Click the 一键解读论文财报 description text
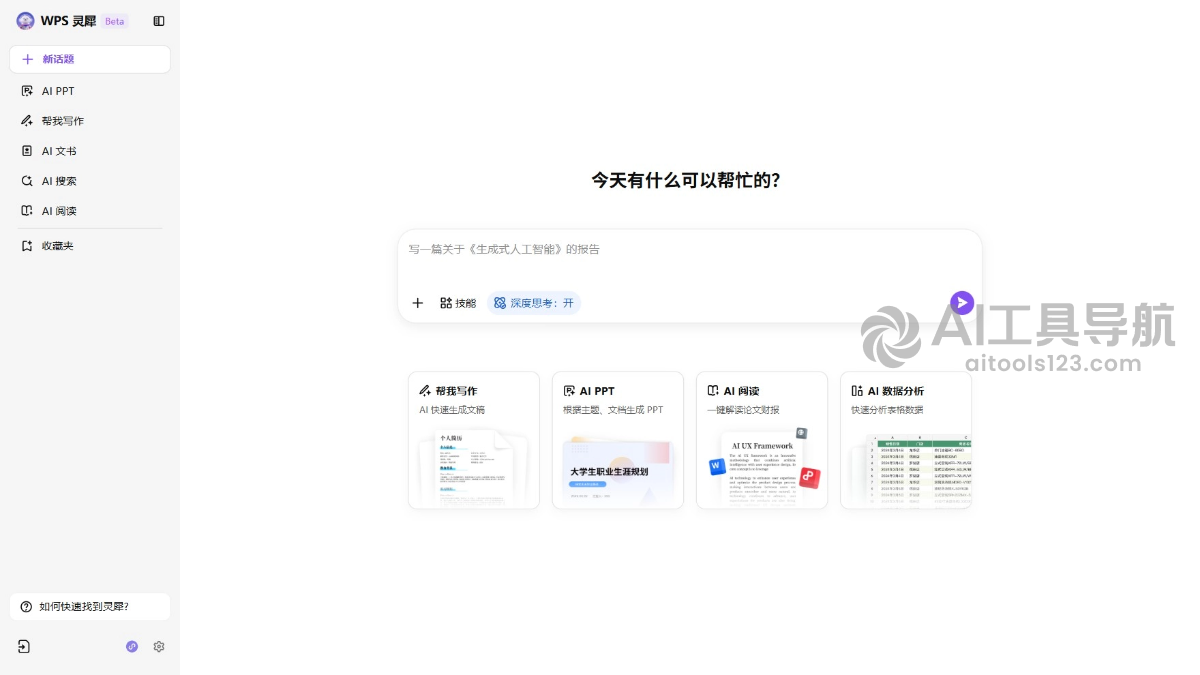This screenshot has height=675, width=1200. pos(743,410)
